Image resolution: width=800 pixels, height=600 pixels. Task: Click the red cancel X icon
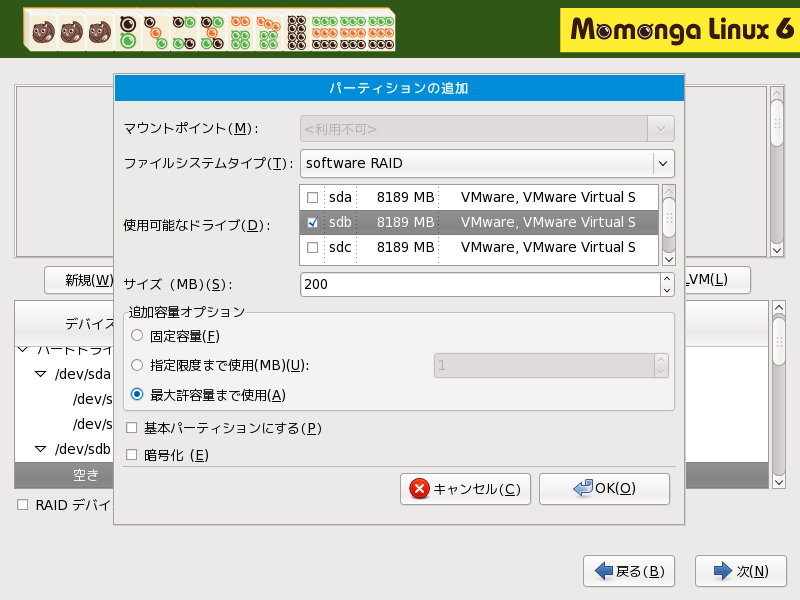tap(419, 489)
